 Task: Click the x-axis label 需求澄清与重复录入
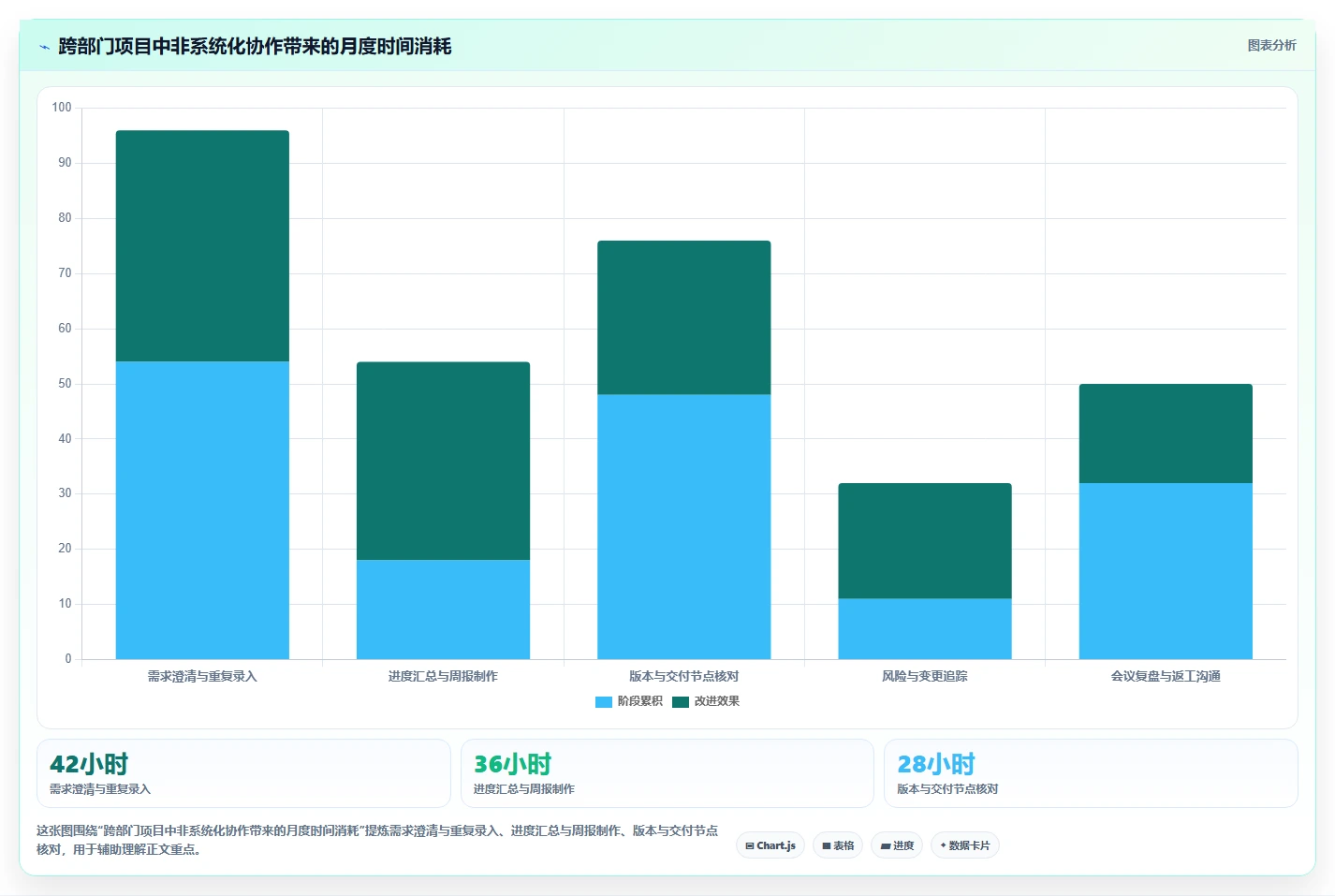coord(202,676)
